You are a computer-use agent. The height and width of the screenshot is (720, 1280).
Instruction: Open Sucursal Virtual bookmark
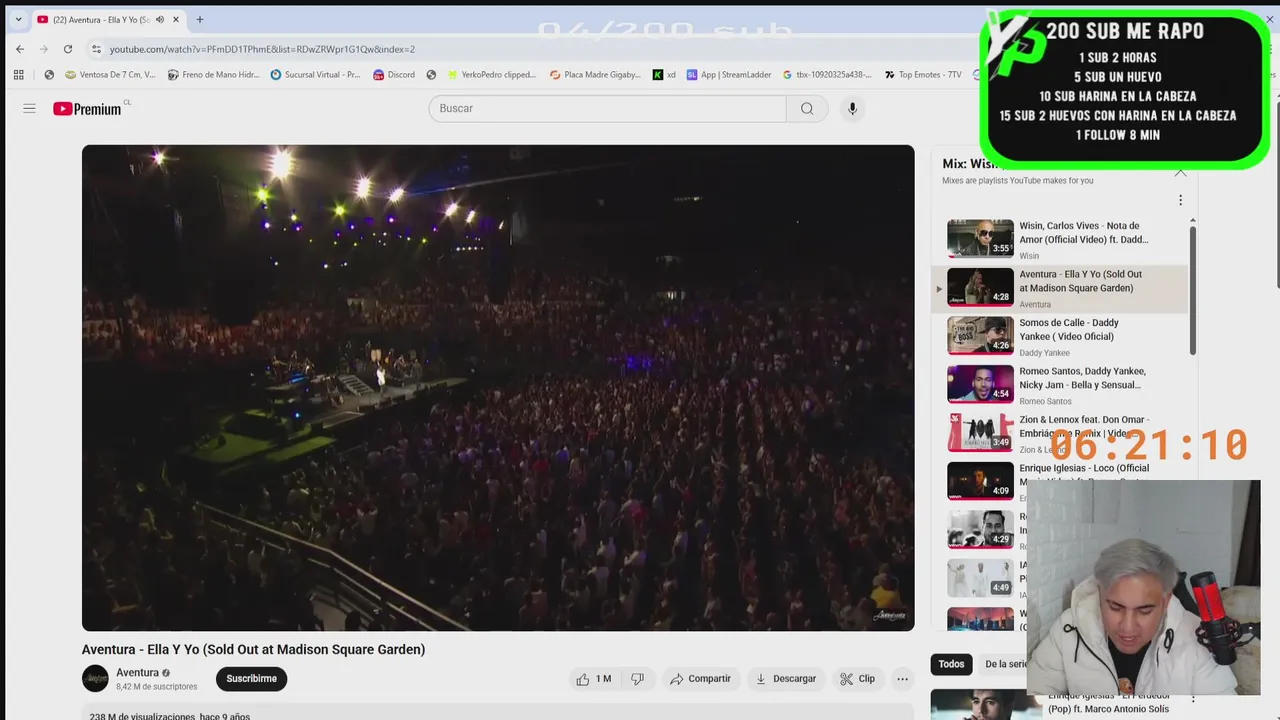315,75
